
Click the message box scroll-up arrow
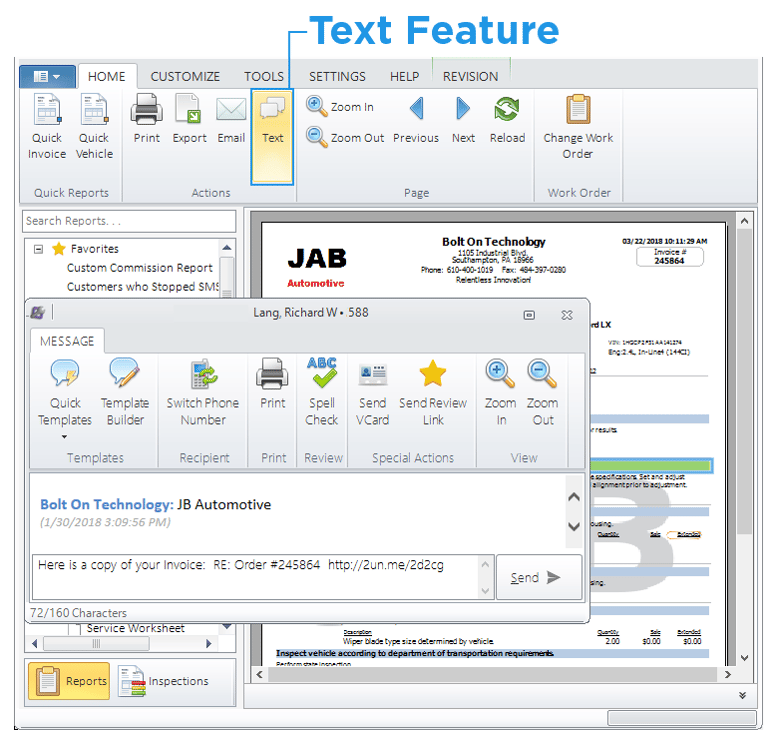tap(485, 564)
